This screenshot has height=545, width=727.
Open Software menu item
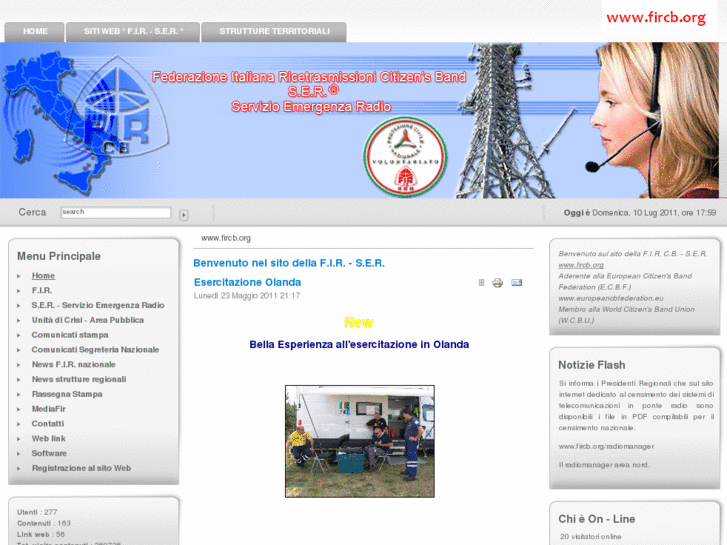[49, 454]
